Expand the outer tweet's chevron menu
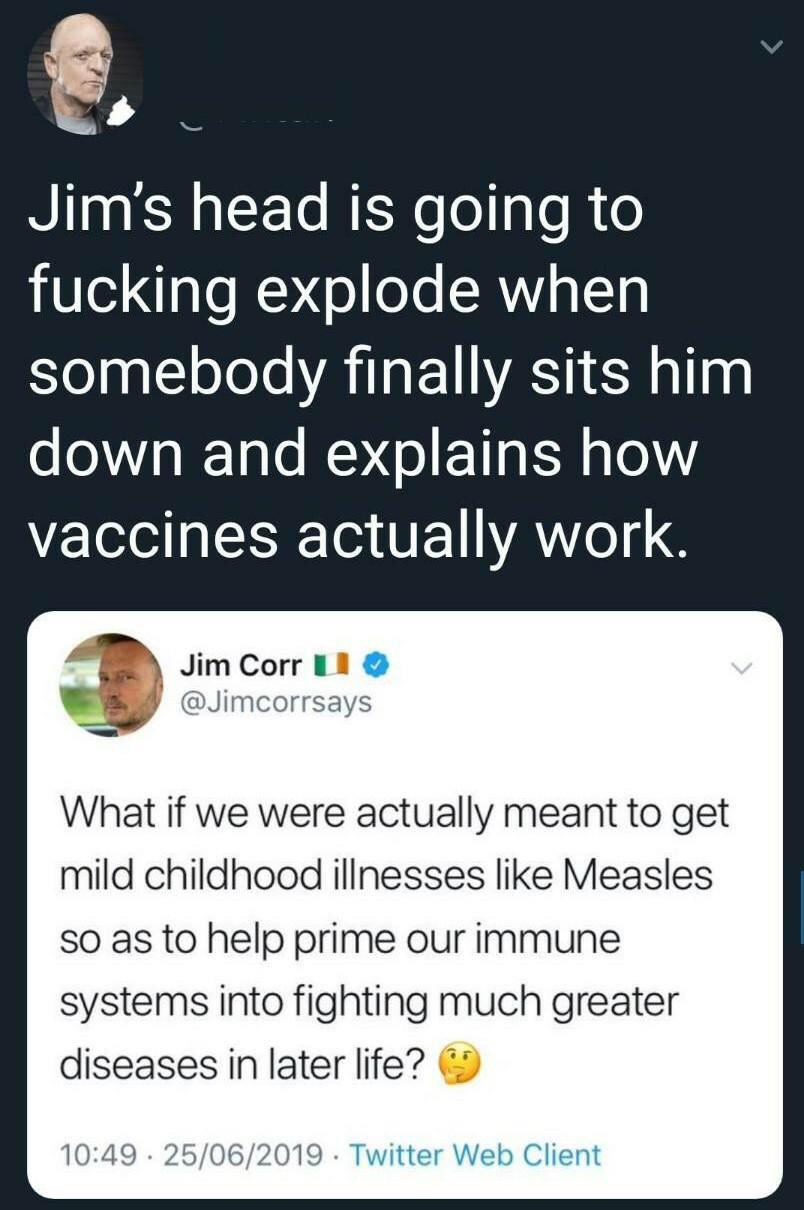The height and width of the screenshot is (1210, 804). tap(769, 46)
